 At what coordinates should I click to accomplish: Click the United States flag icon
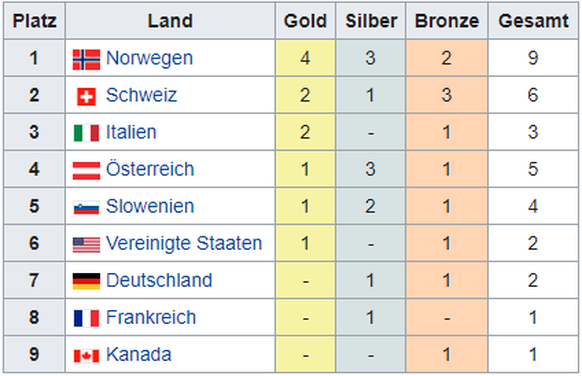[x=86, y=245]
